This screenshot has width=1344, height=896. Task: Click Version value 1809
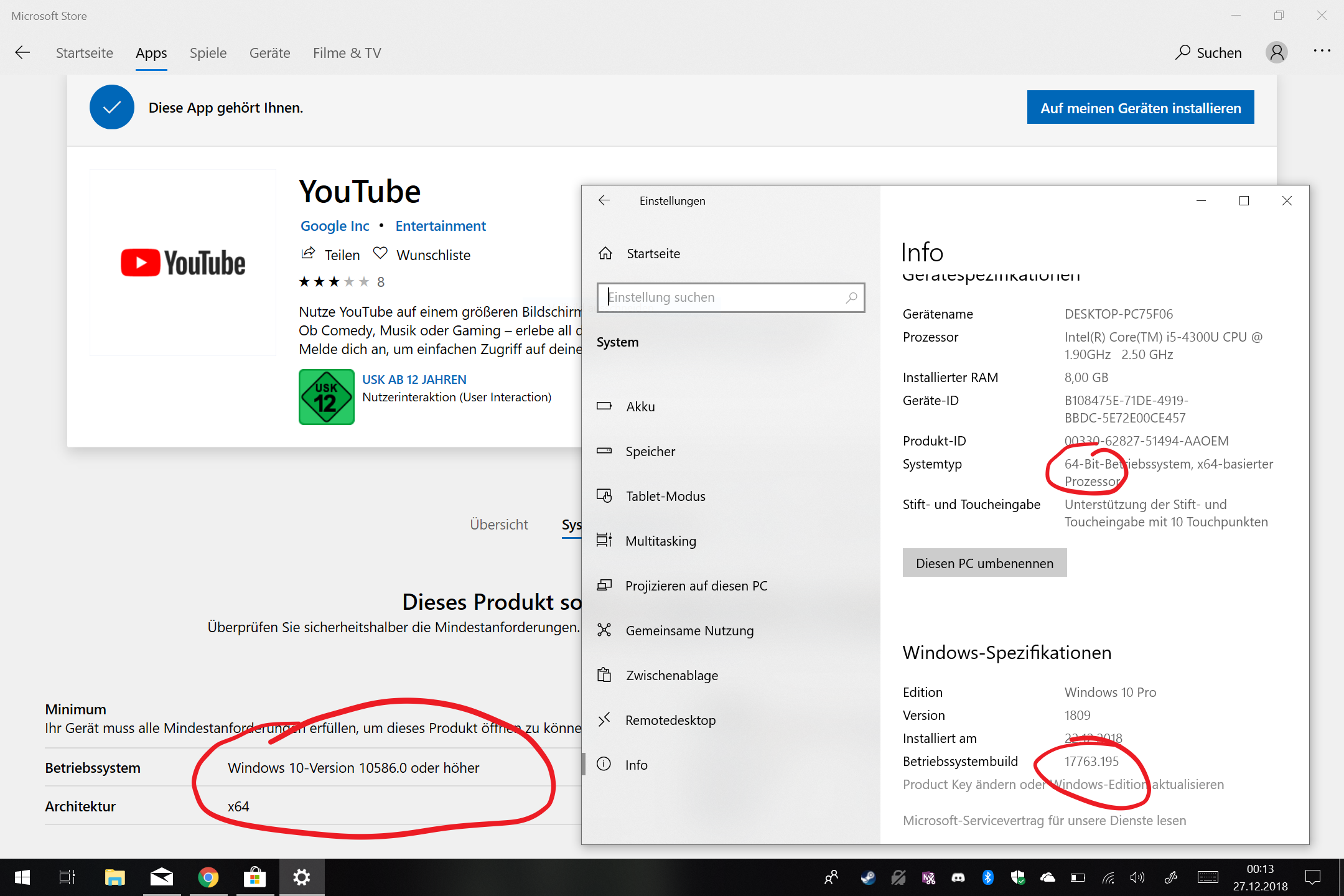click(x=1078, y=716)
